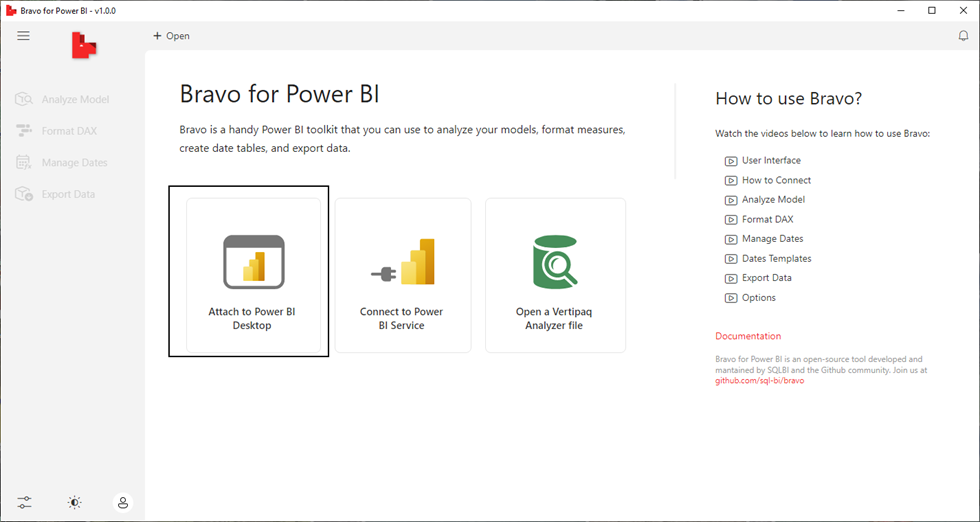Click the plus icon beside Open
Image resolution: width=980 pixels, height=522 pixels.
tap(157, 36)
